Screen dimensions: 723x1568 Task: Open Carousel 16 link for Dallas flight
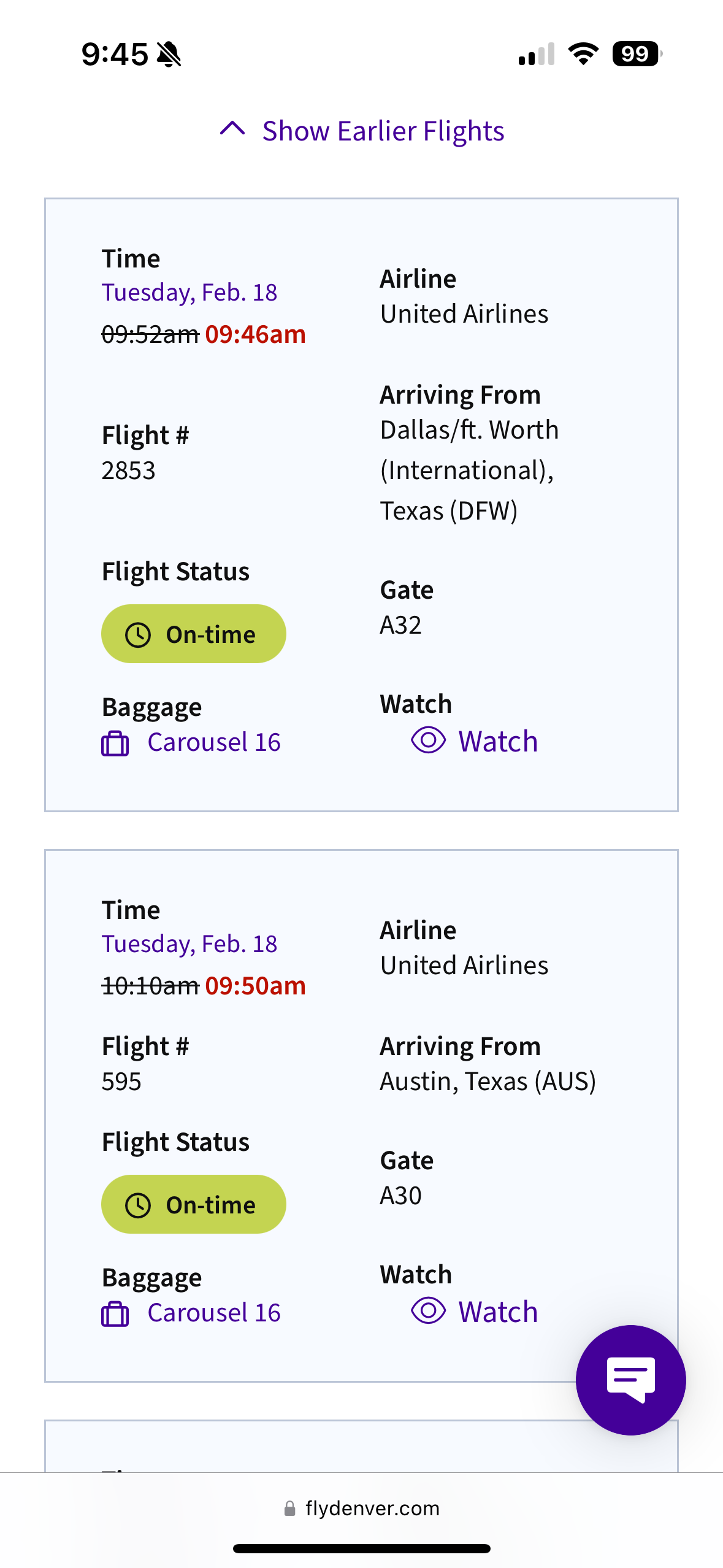tap(214, 742)
